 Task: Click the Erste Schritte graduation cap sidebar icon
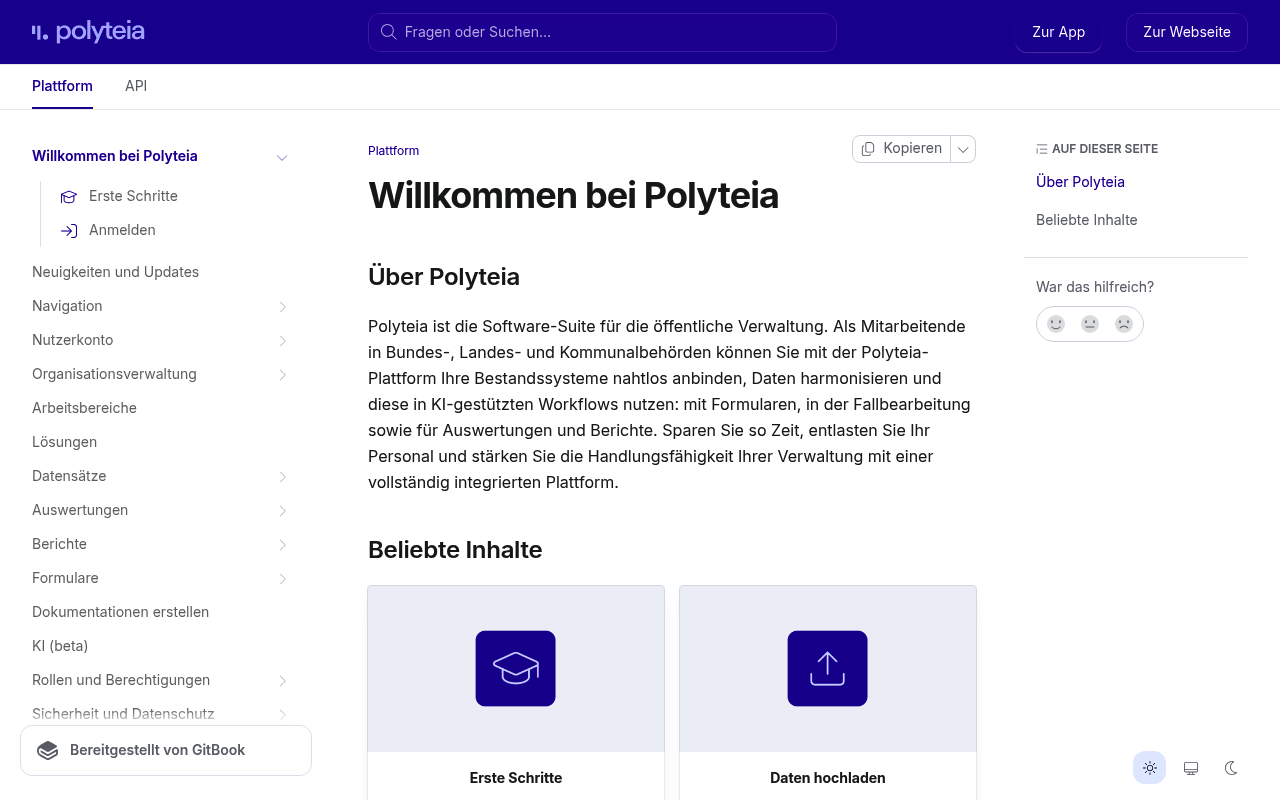click(x=69, y=197)
